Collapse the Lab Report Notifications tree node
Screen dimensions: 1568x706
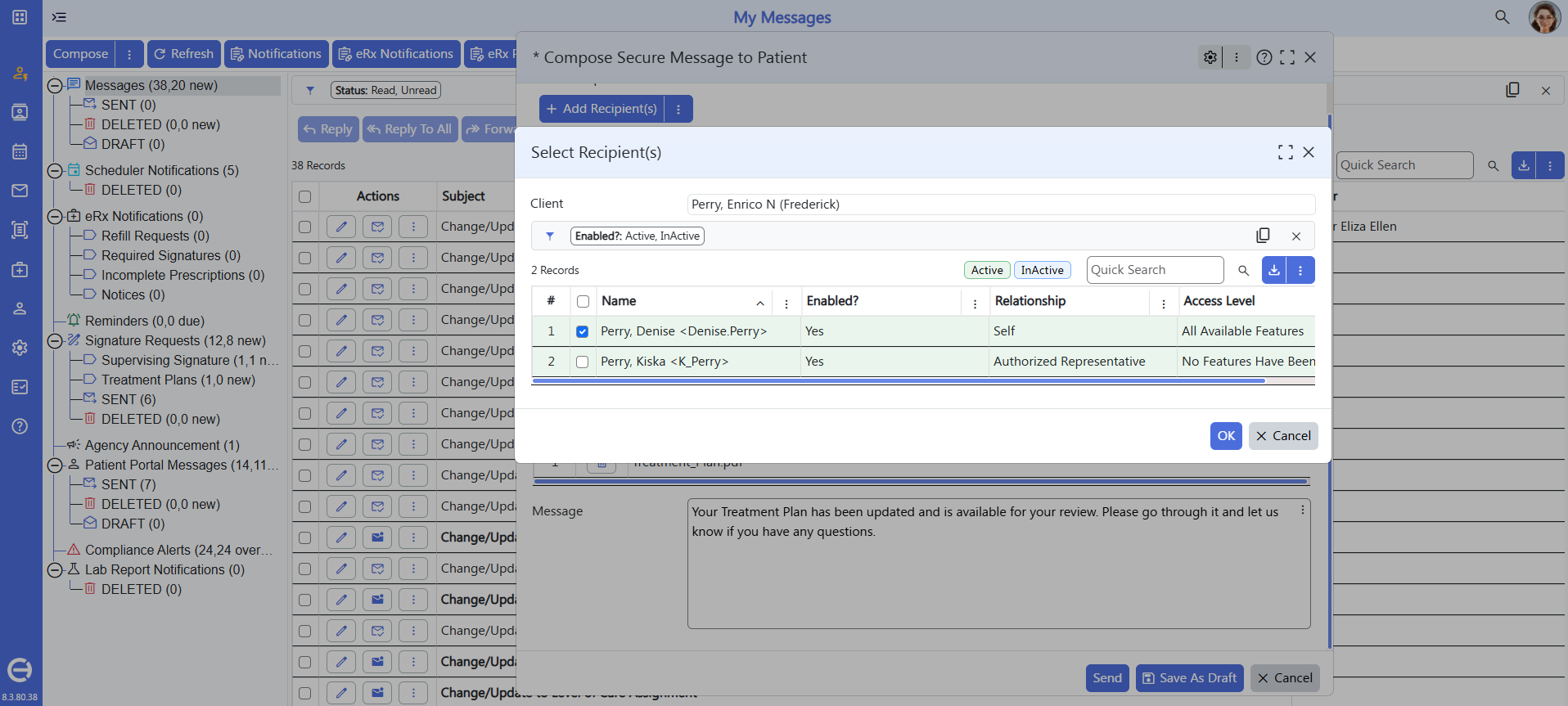[55, 569]
